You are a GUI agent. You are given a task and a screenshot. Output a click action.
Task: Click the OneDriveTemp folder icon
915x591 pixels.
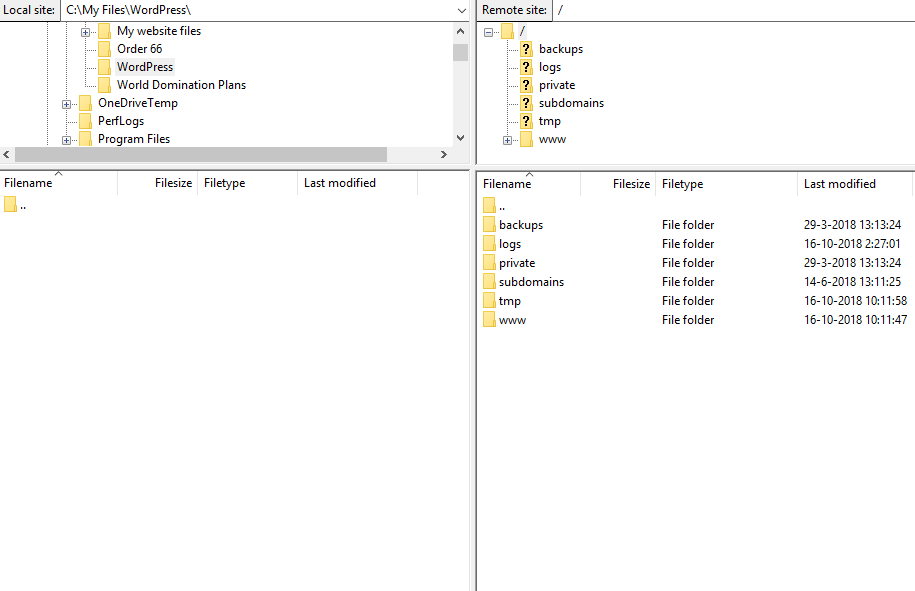click(86, 103)
